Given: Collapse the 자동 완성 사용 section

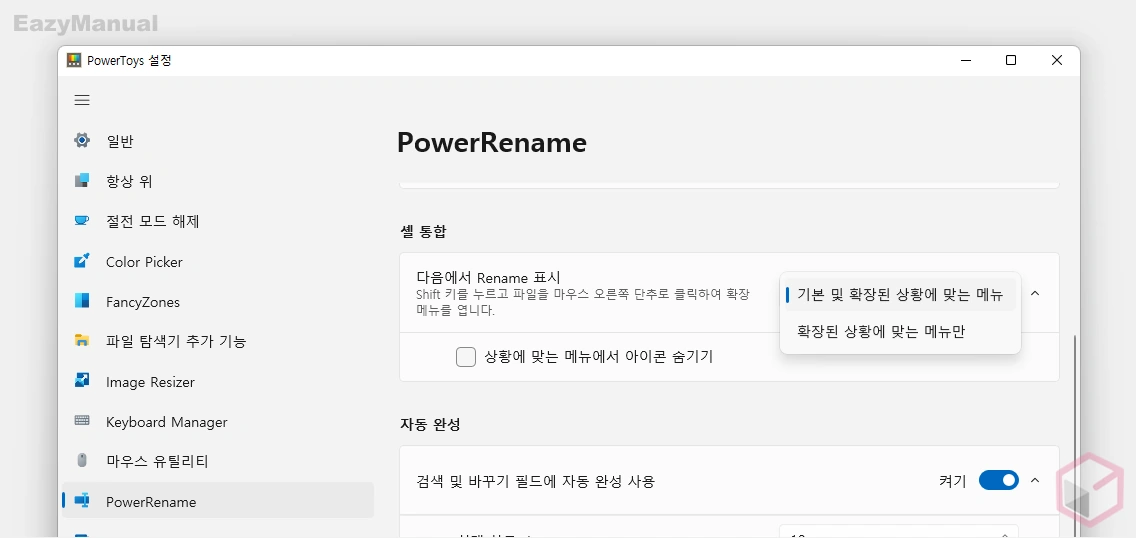Looking at the screenshot, I should pyautogui.click(x=1035, y=480).
